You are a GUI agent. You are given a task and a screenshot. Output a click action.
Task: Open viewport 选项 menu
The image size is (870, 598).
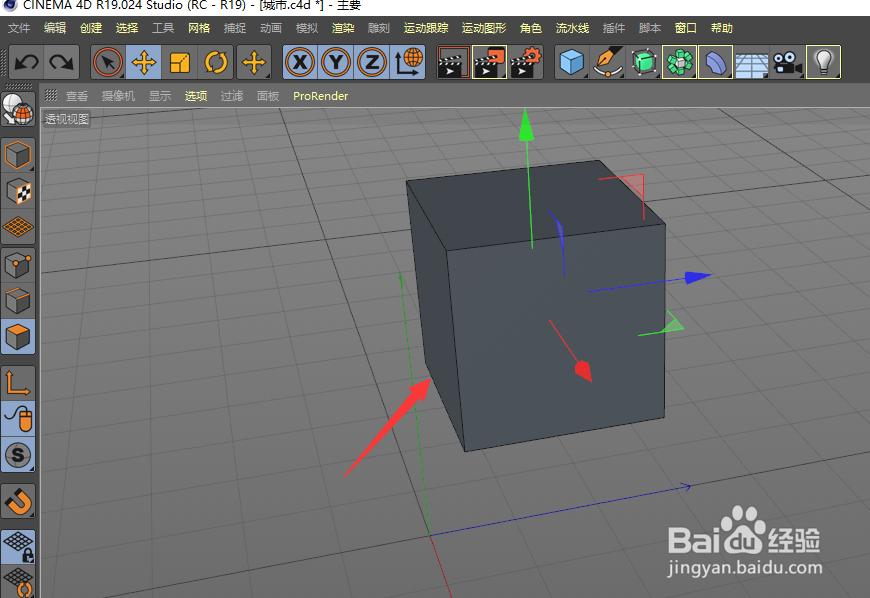tap(196, 96)
